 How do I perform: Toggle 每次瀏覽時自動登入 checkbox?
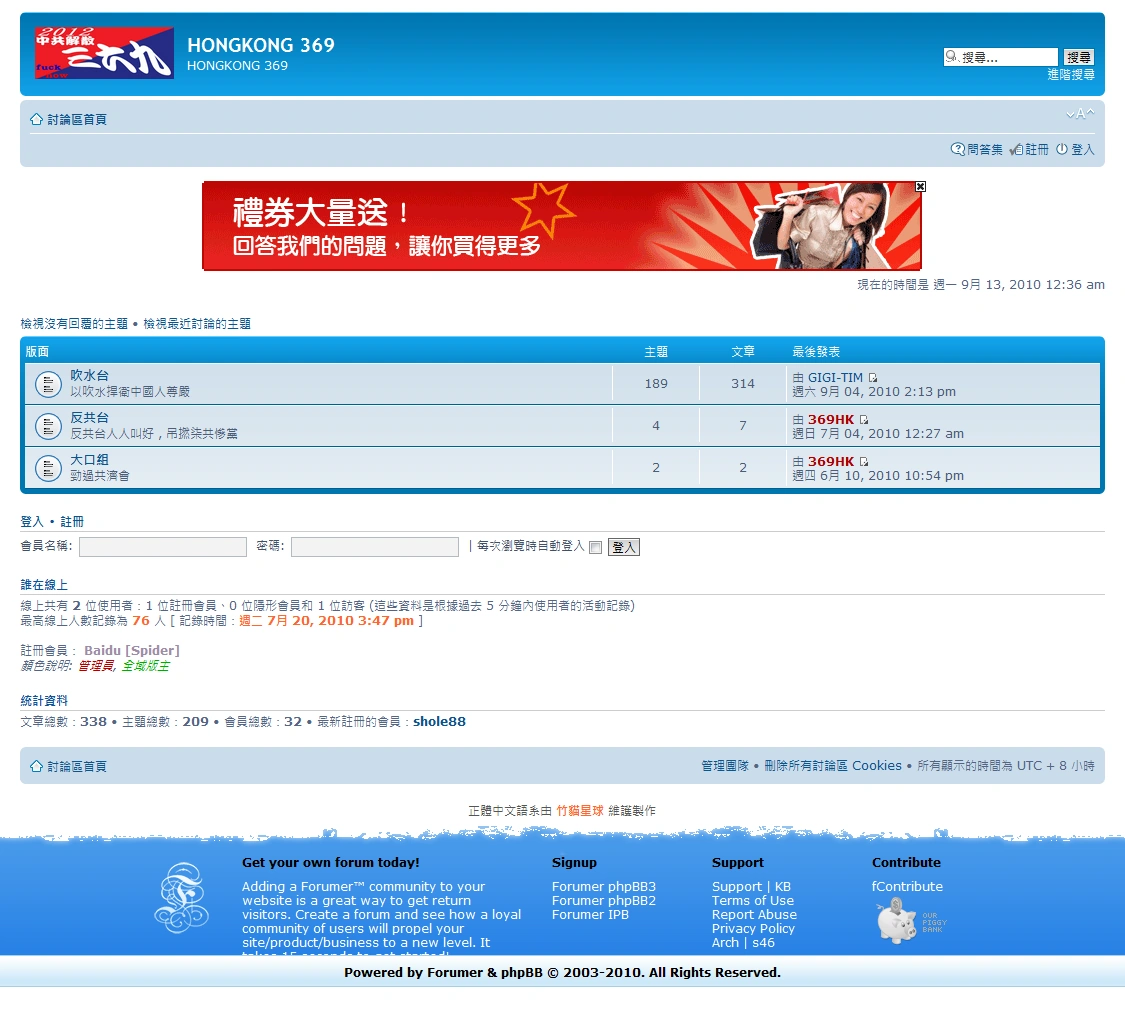click(x=595, y=547)
